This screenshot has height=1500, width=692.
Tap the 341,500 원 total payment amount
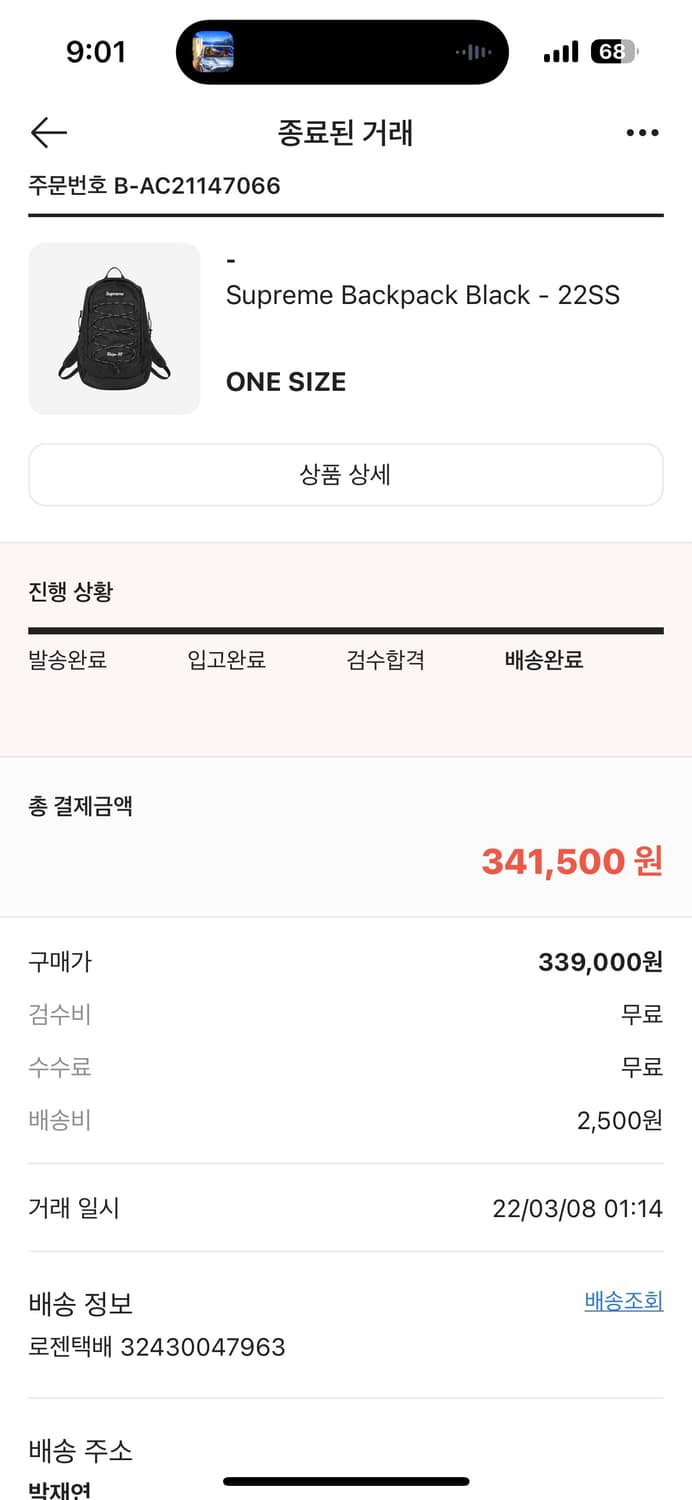[572, 861]
